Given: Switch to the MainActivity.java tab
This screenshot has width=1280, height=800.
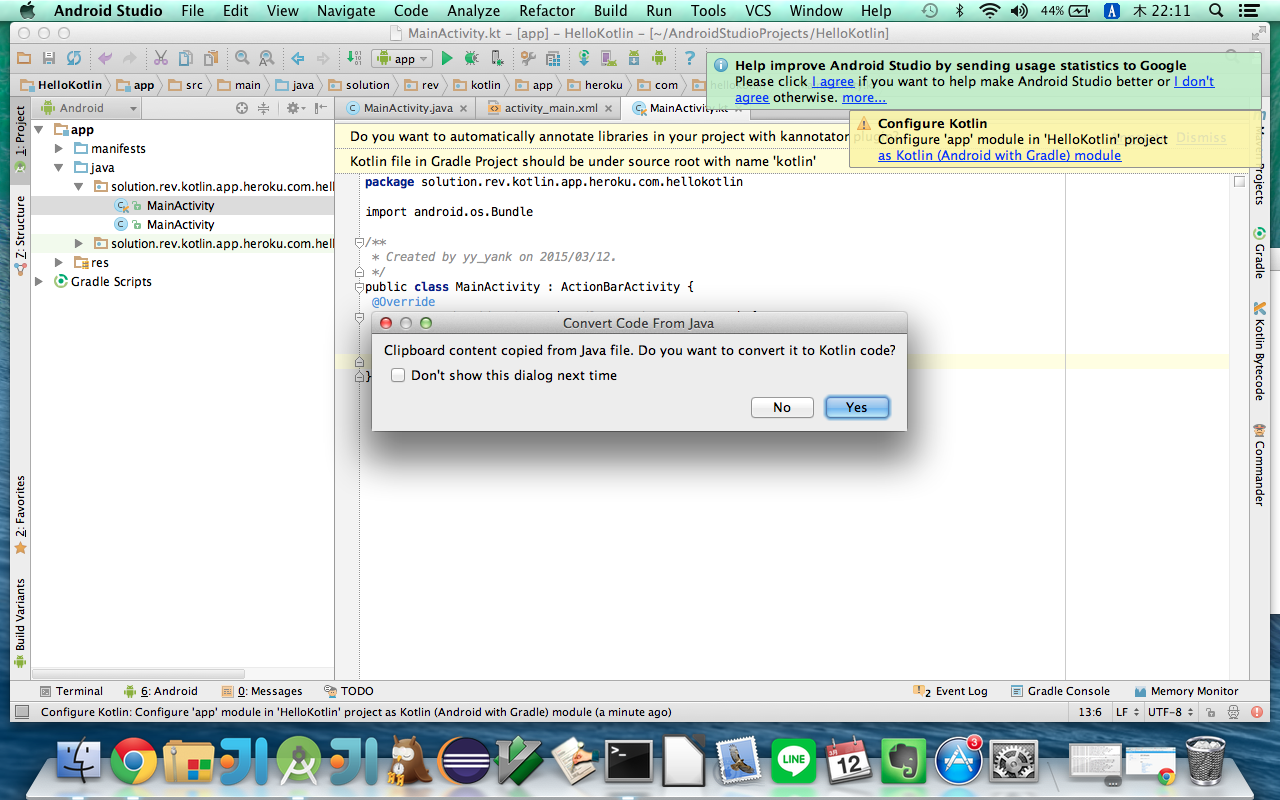Looking at the screenshot, I should (x=408, y=108).
